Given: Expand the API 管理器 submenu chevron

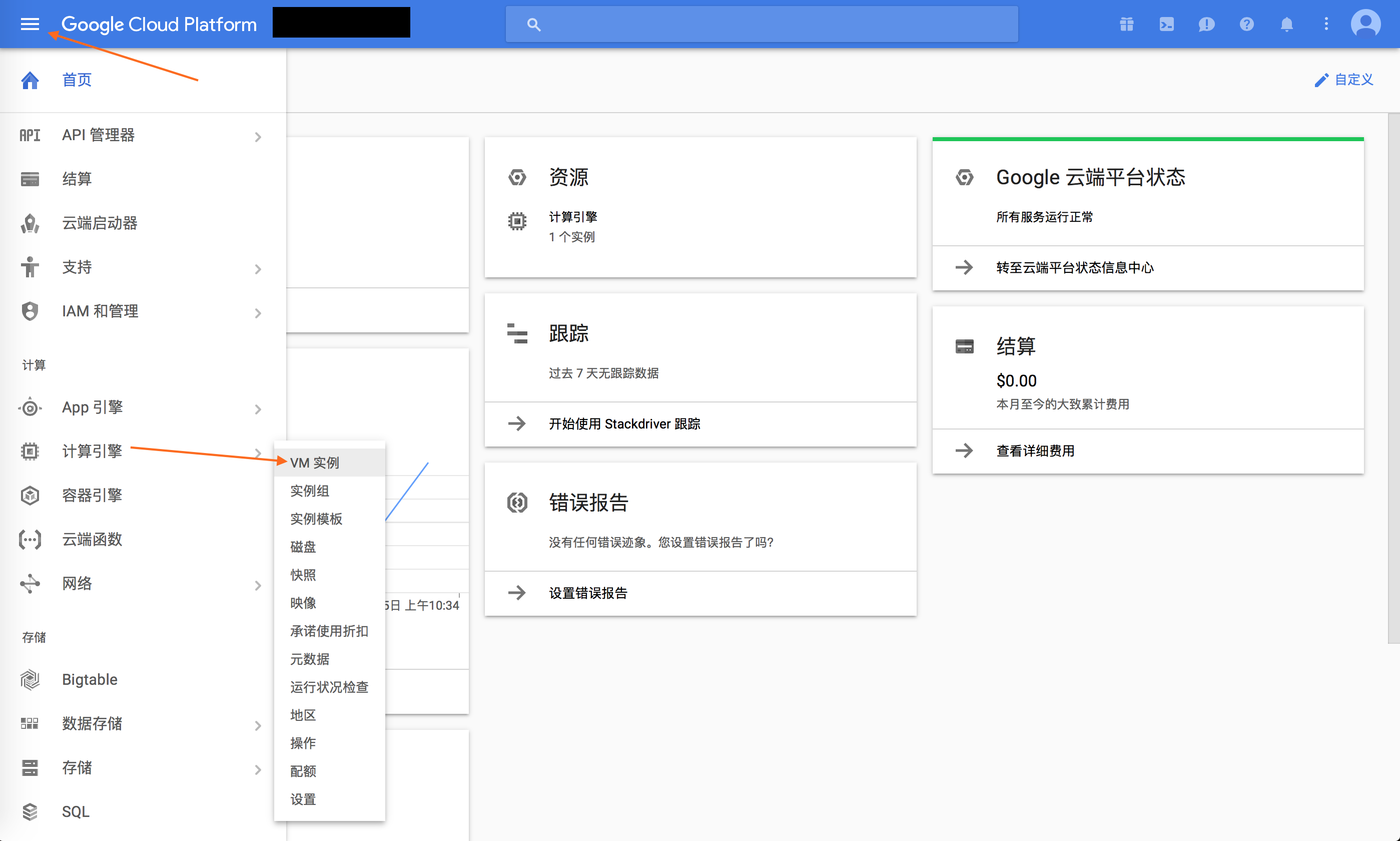Looking at the screenshot, I should coord(258,137).
